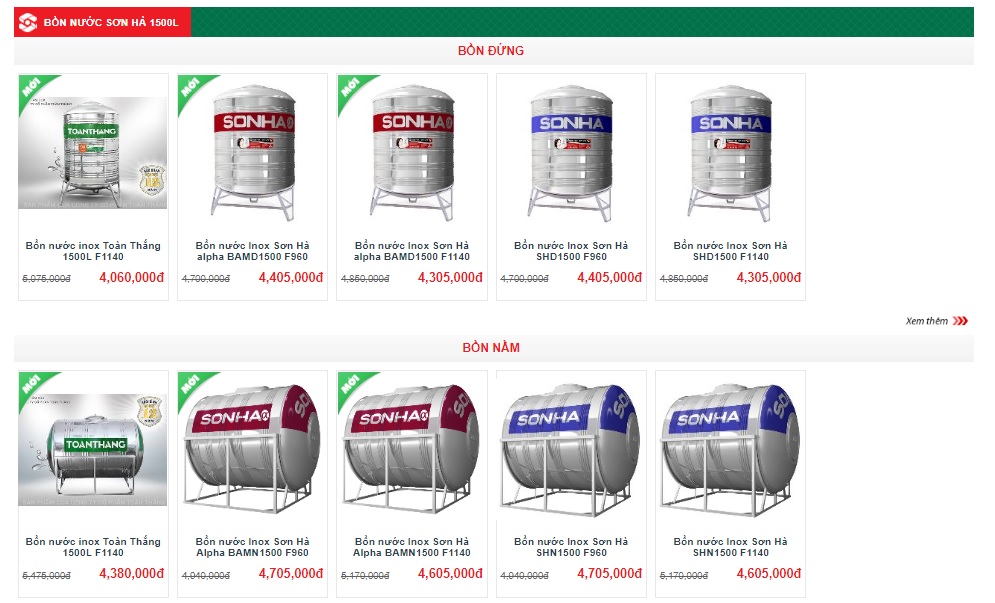Click the 'Mới' badge on Toàn Thắng horizontal tank
The width and height of the screenshot is (995, 603).
pos(32,384)
